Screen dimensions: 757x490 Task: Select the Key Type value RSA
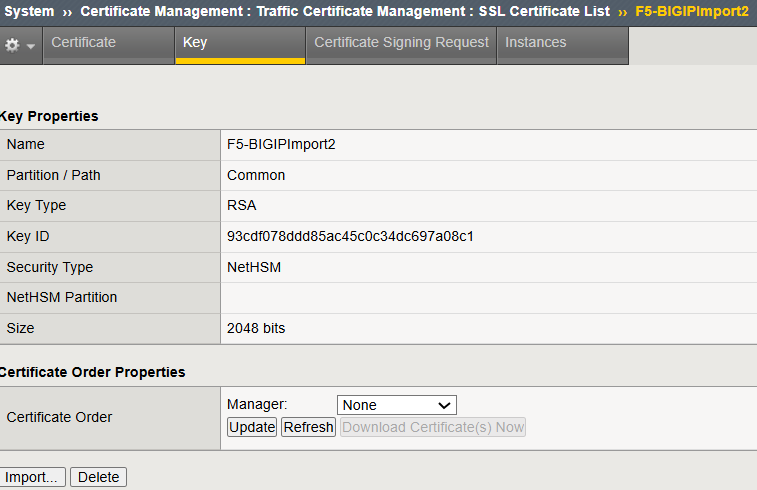pyautogui.click(x=241, y=205)
